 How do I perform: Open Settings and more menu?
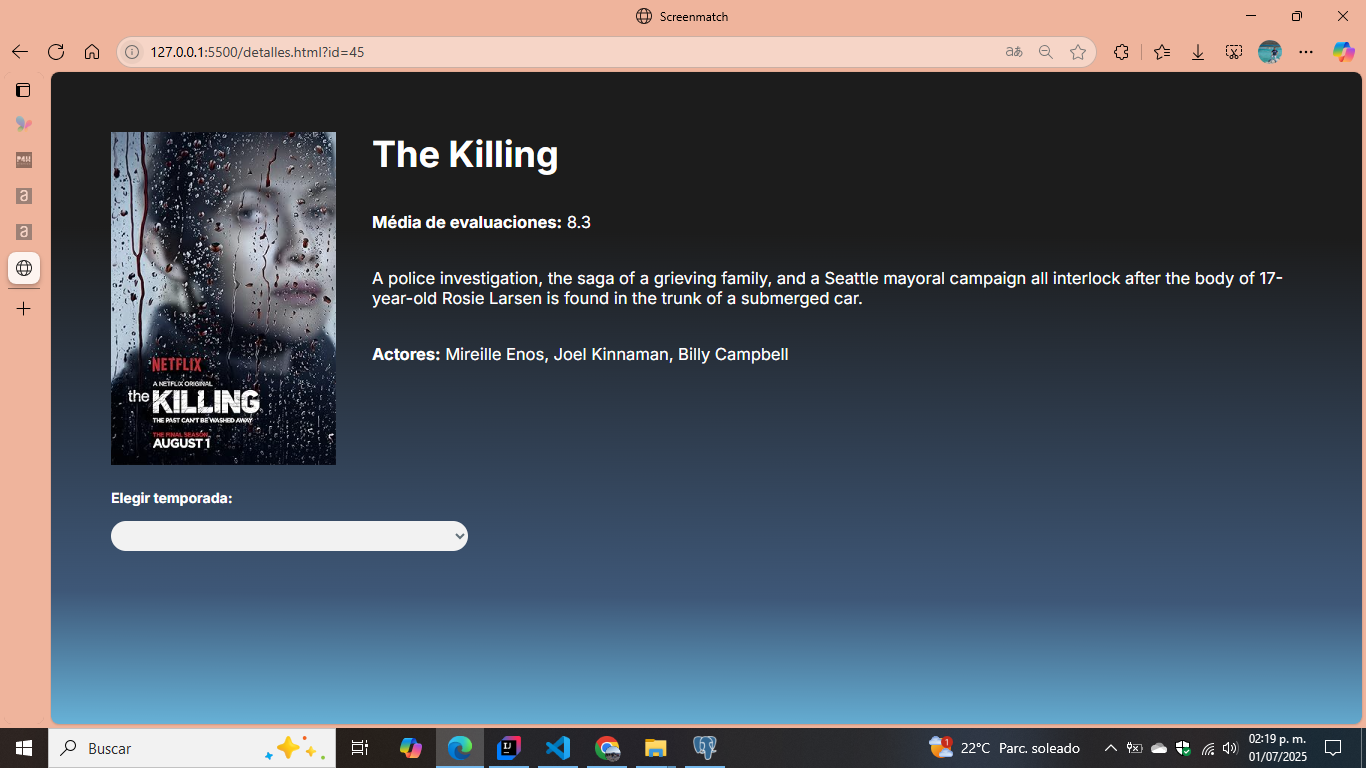[1306, 52]
